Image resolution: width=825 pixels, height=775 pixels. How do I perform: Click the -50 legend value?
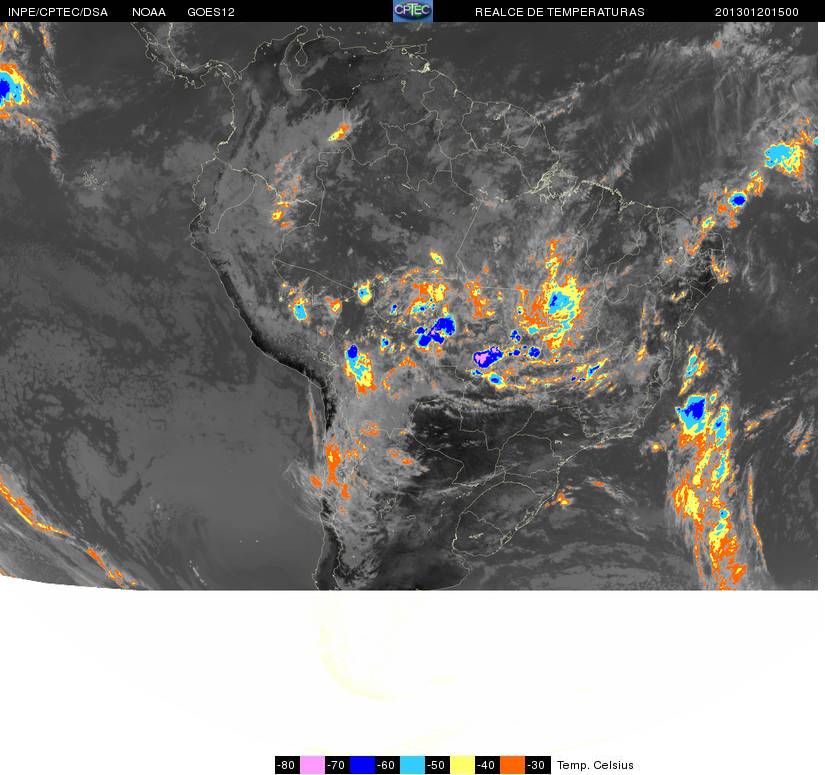pos(437,765)
